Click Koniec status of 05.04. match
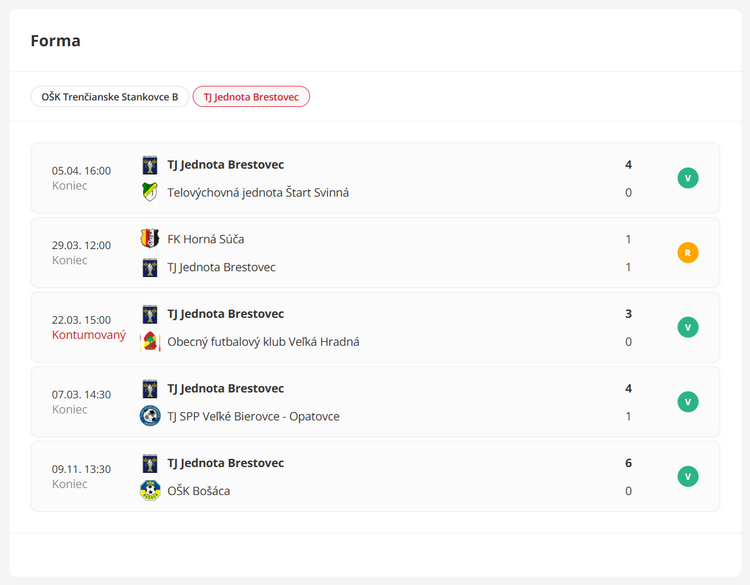This screenshot has height=585, width=750. pyautogui.click(x=70, y=186)
